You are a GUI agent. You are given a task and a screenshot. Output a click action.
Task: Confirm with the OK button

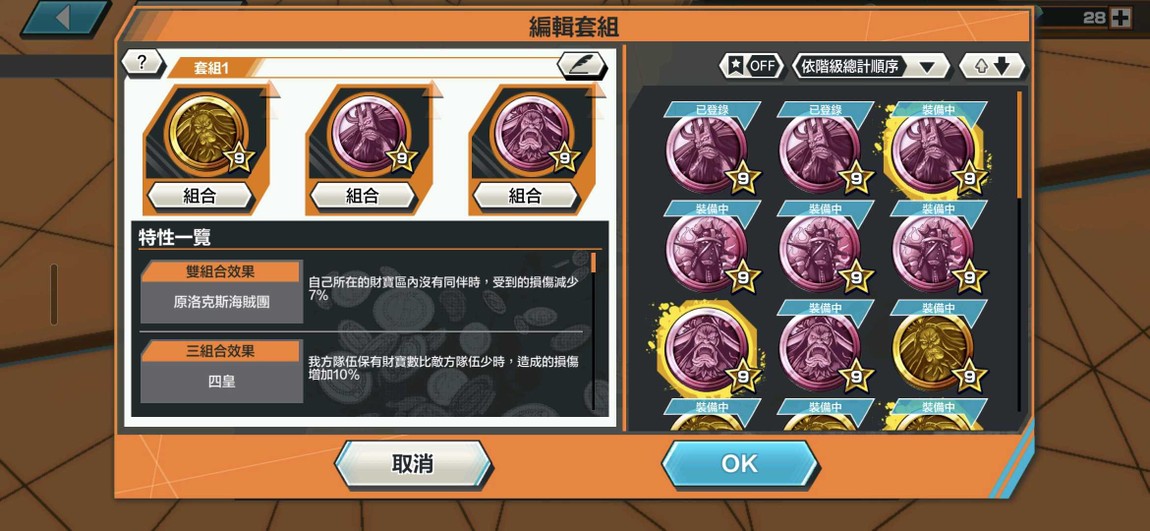(x=739, y=464)
